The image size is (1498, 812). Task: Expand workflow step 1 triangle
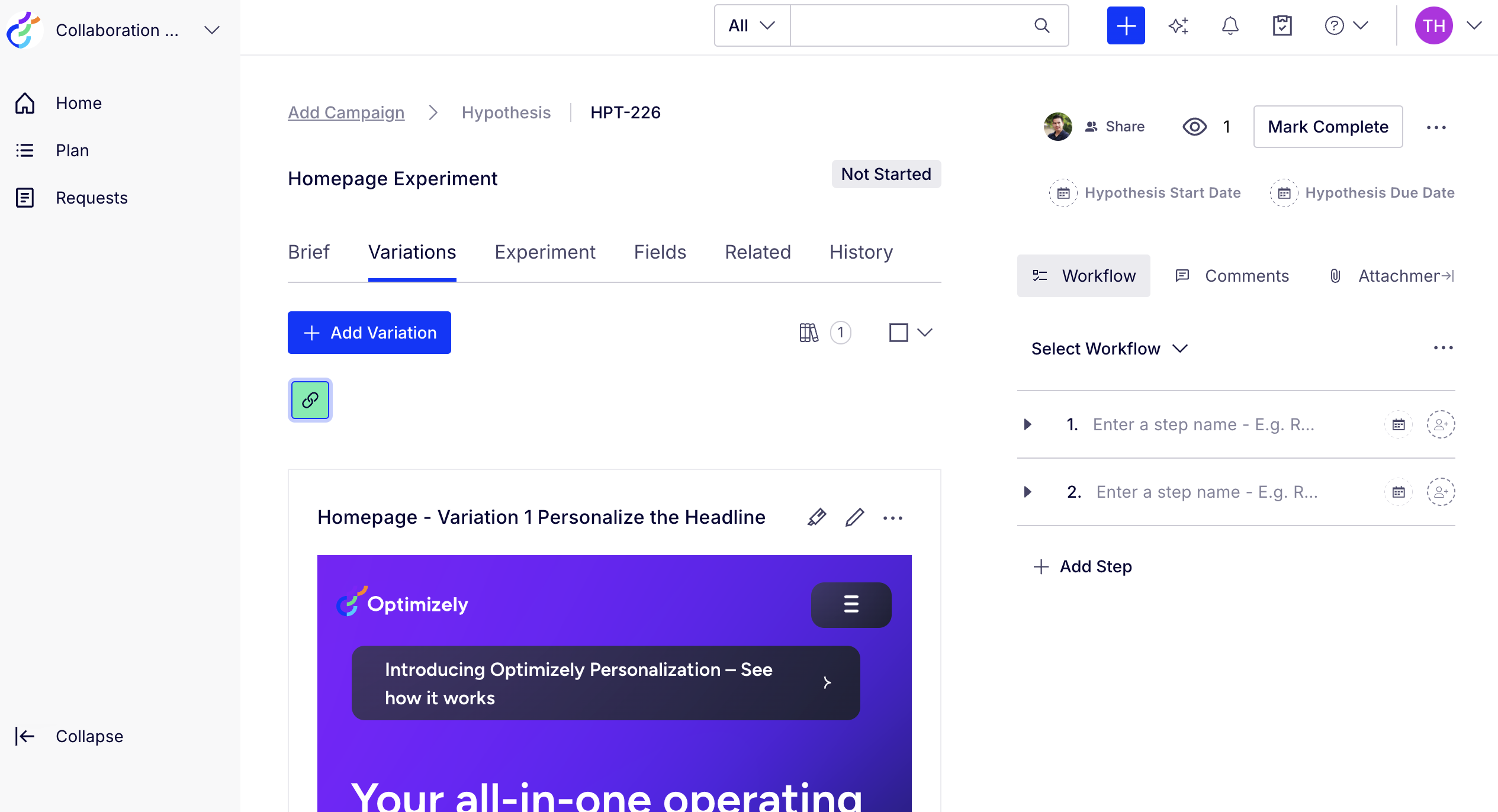pos(1028,424)
